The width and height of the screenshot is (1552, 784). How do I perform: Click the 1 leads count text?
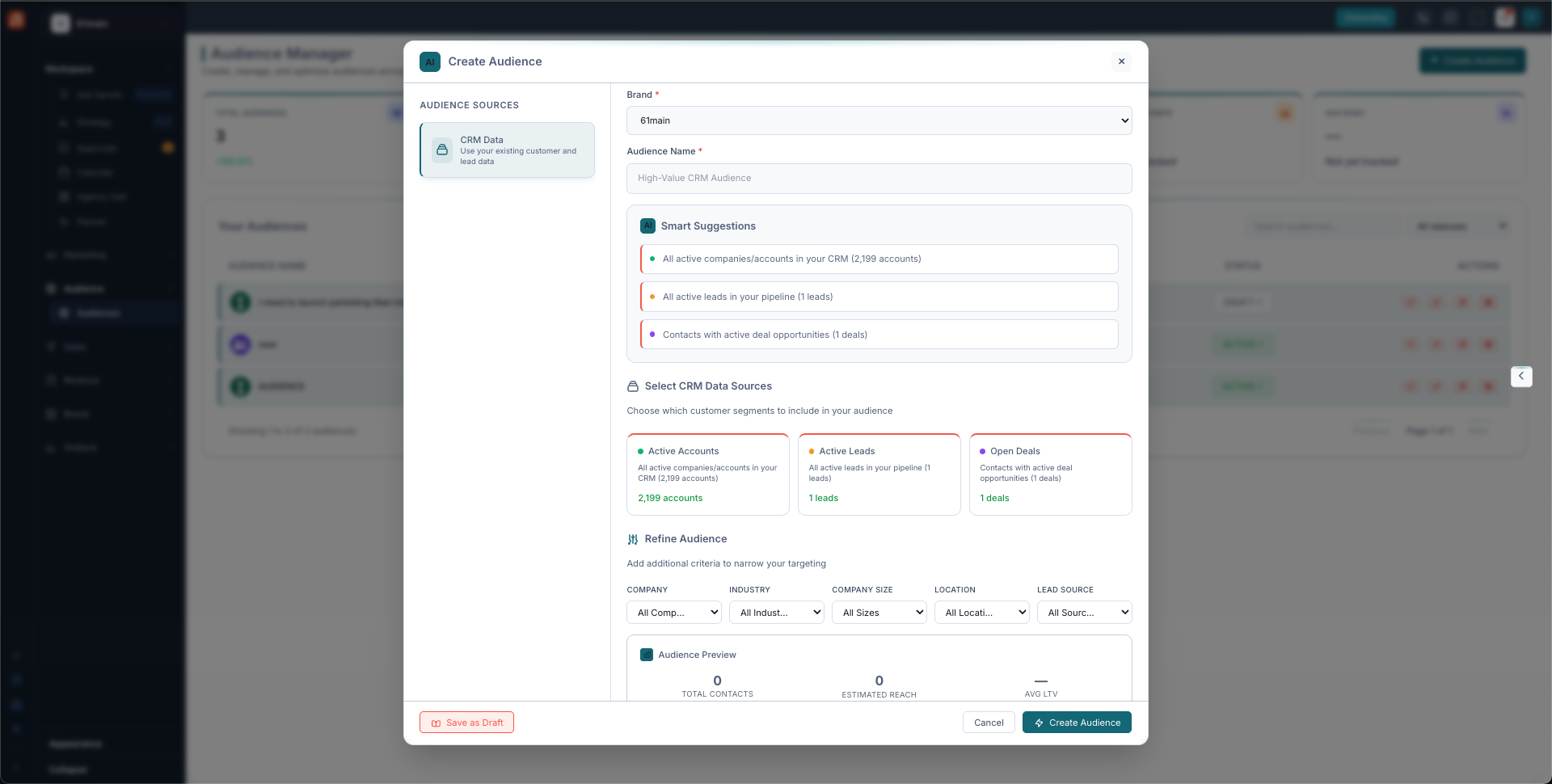(824, 499)
